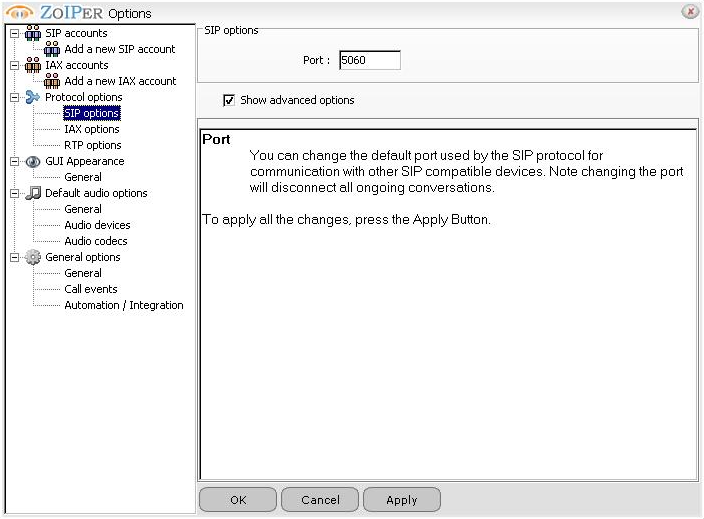The image size is (704, 519).
Task: Close the Zoiper Options window
Action: click(689, 12)
